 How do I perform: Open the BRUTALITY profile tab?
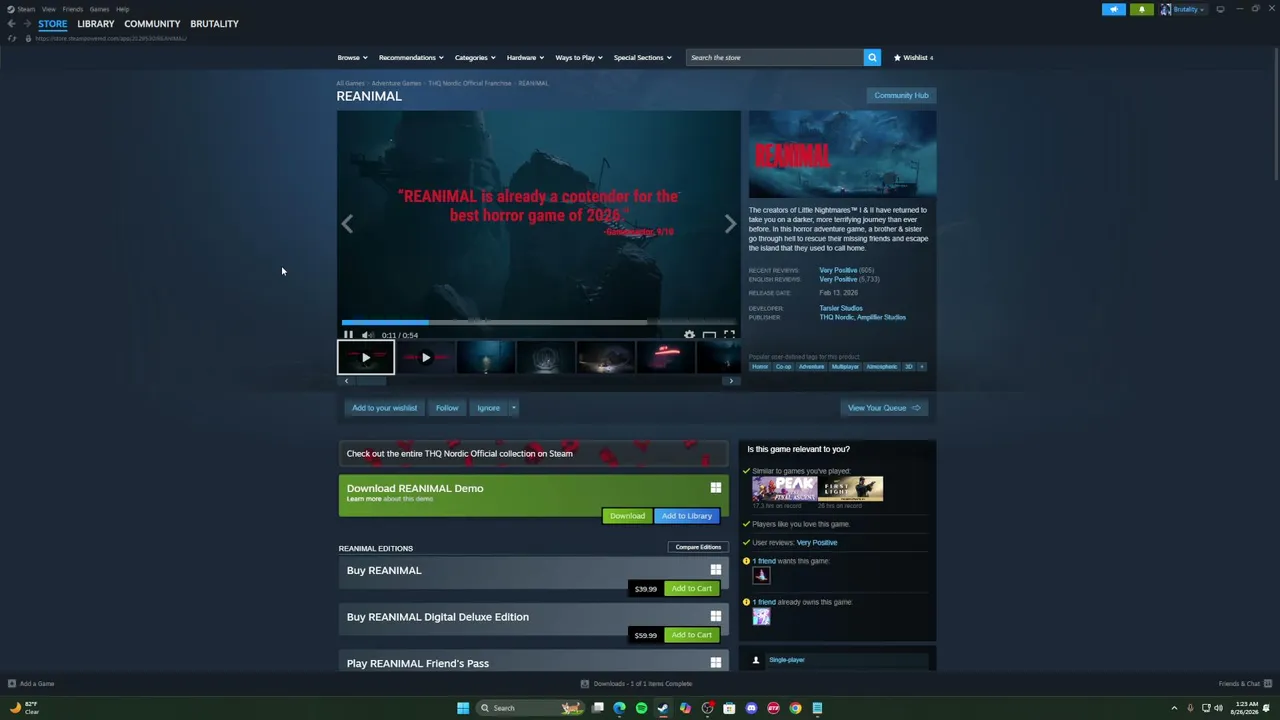coord(214,24)
